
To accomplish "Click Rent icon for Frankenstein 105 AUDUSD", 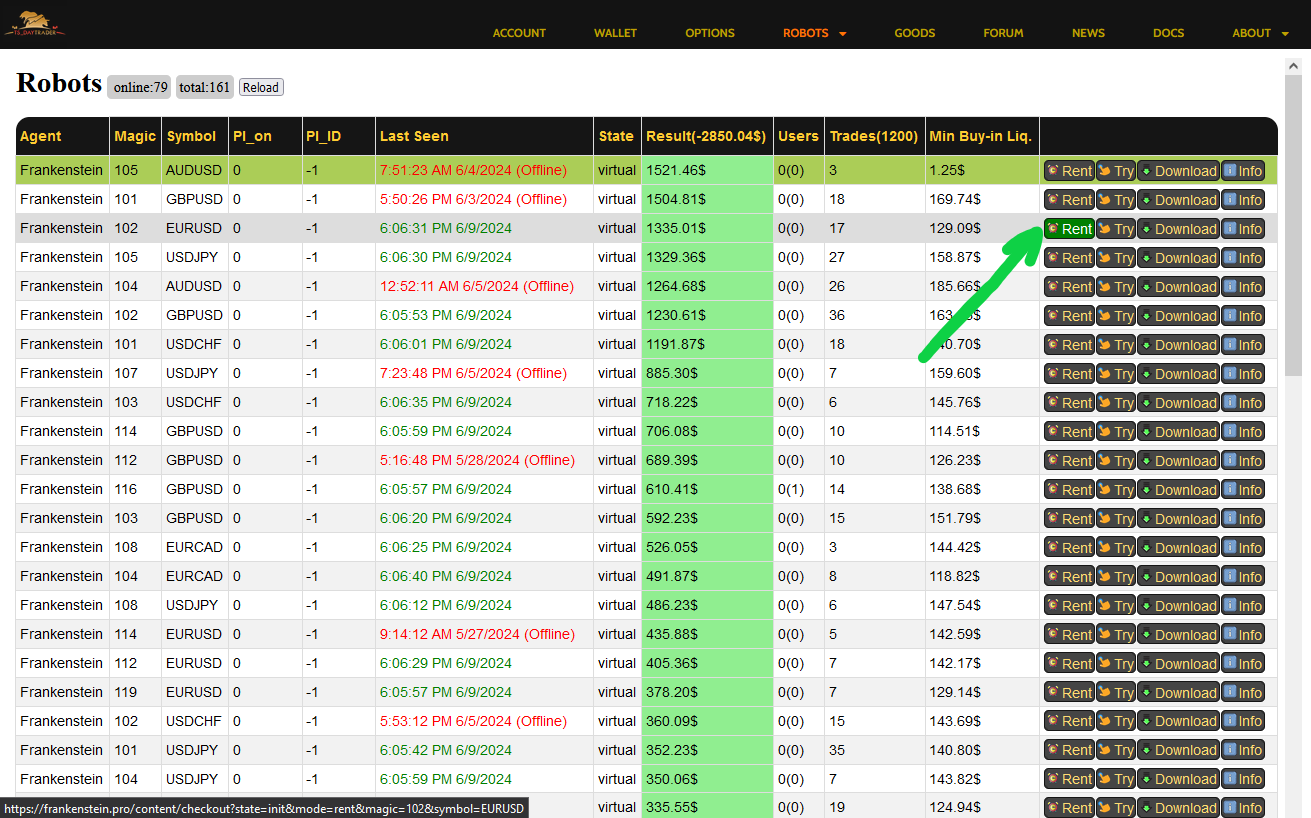I will (x=1053, y=171).
